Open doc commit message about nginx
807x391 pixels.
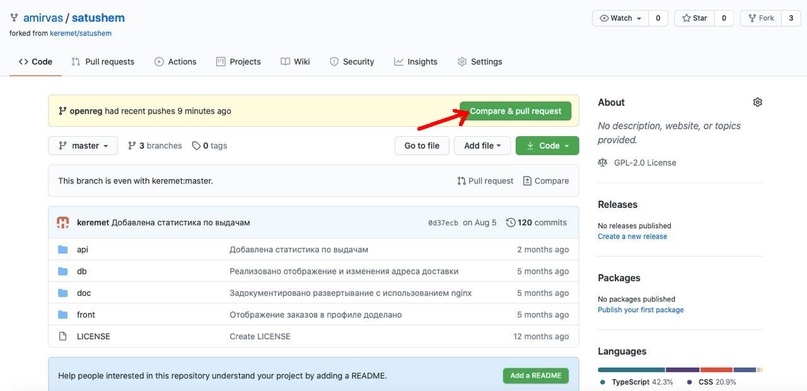tap(350, 293)
